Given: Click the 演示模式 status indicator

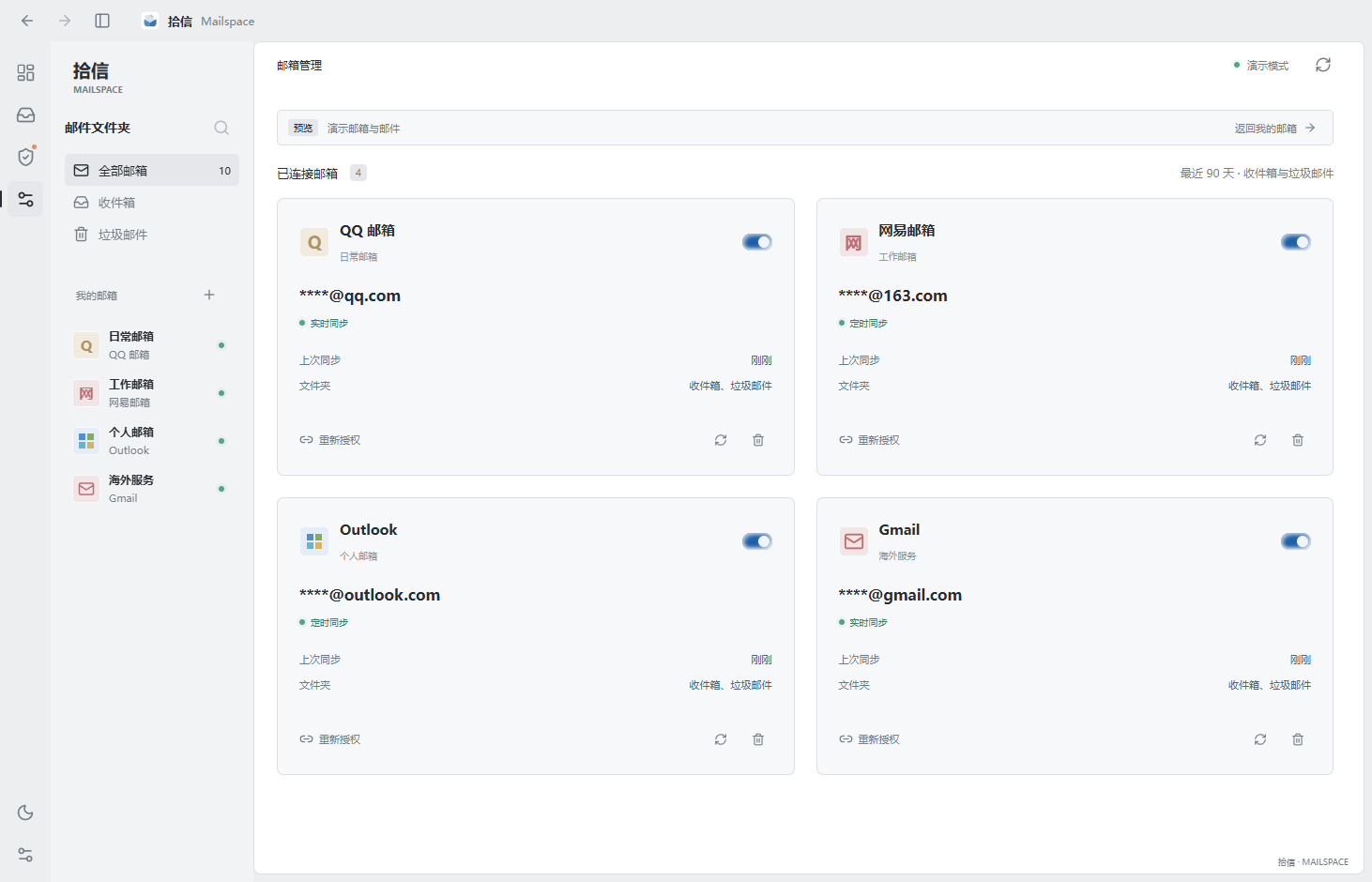Looking at the screenshot, I should pos(1261,66).
